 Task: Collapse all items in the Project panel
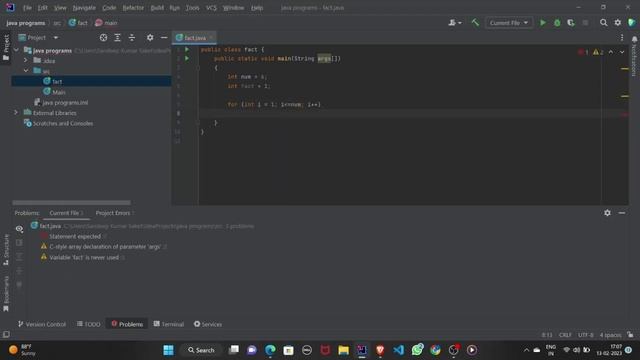132,38
